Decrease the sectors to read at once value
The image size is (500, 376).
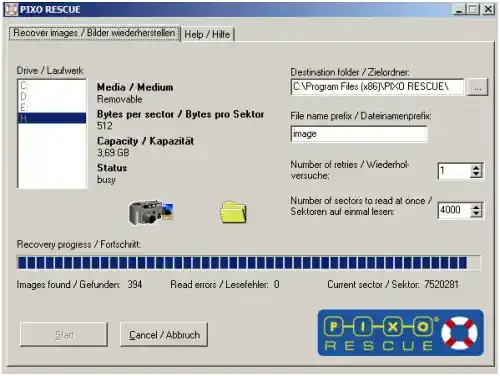(476, 214)
